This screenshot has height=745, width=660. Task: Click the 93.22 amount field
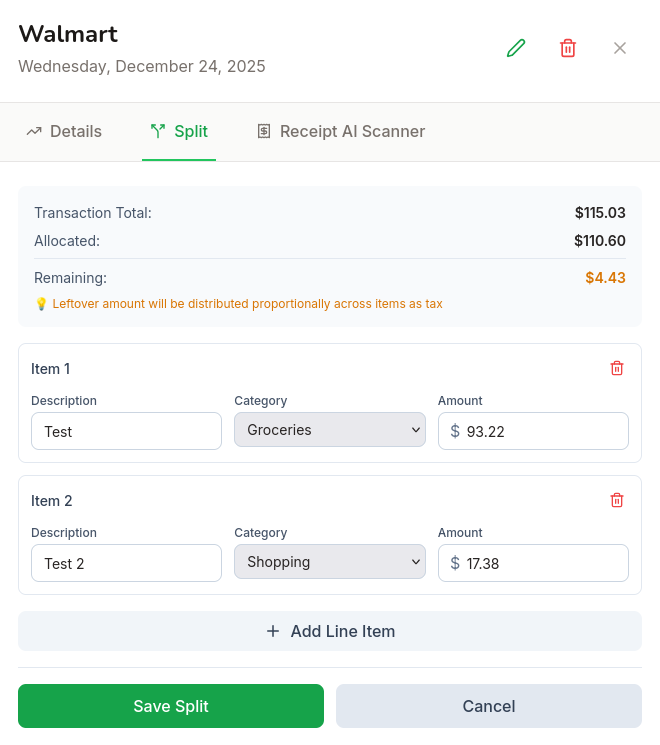pyautogui.click(x=541, y=431)
